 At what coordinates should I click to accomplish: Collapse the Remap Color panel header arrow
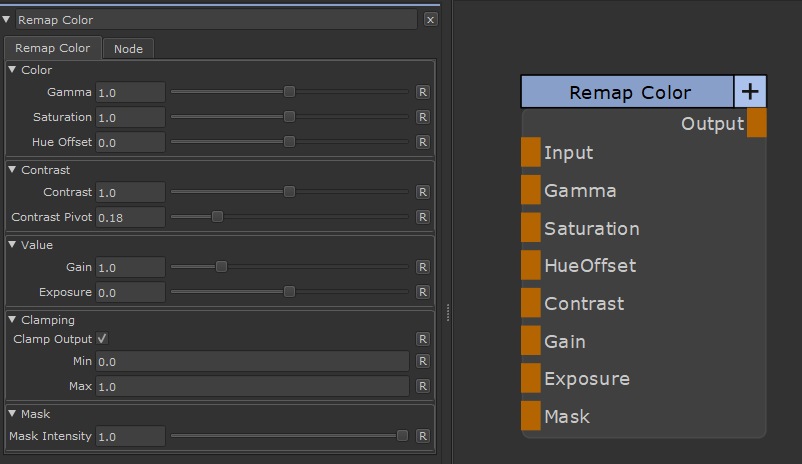[x=7, y=19]
